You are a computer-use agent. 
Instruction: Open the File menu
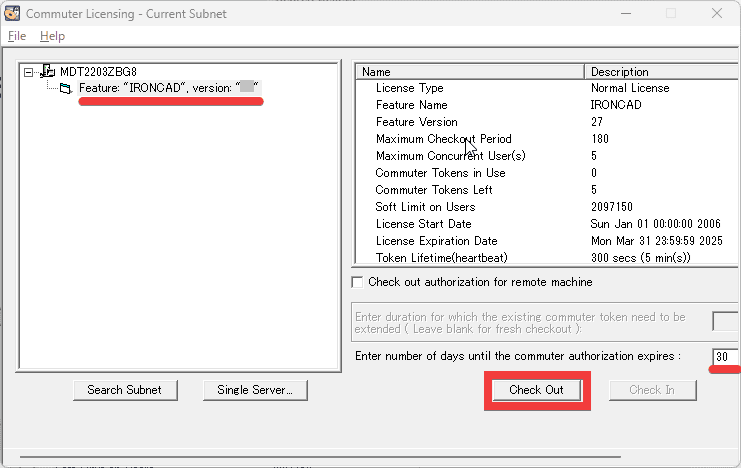tap(17, 36)
